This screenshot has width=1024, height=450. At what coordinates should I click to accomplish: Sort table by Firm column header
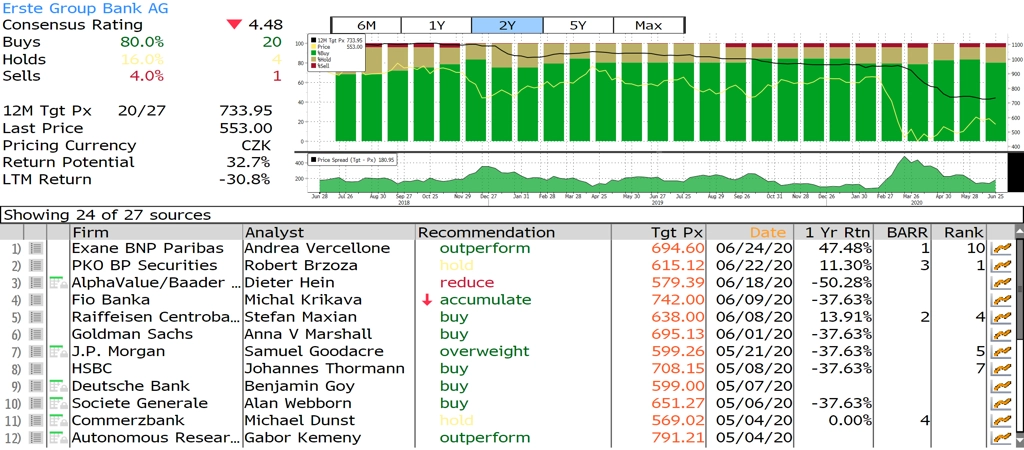[x=156, y=233]
